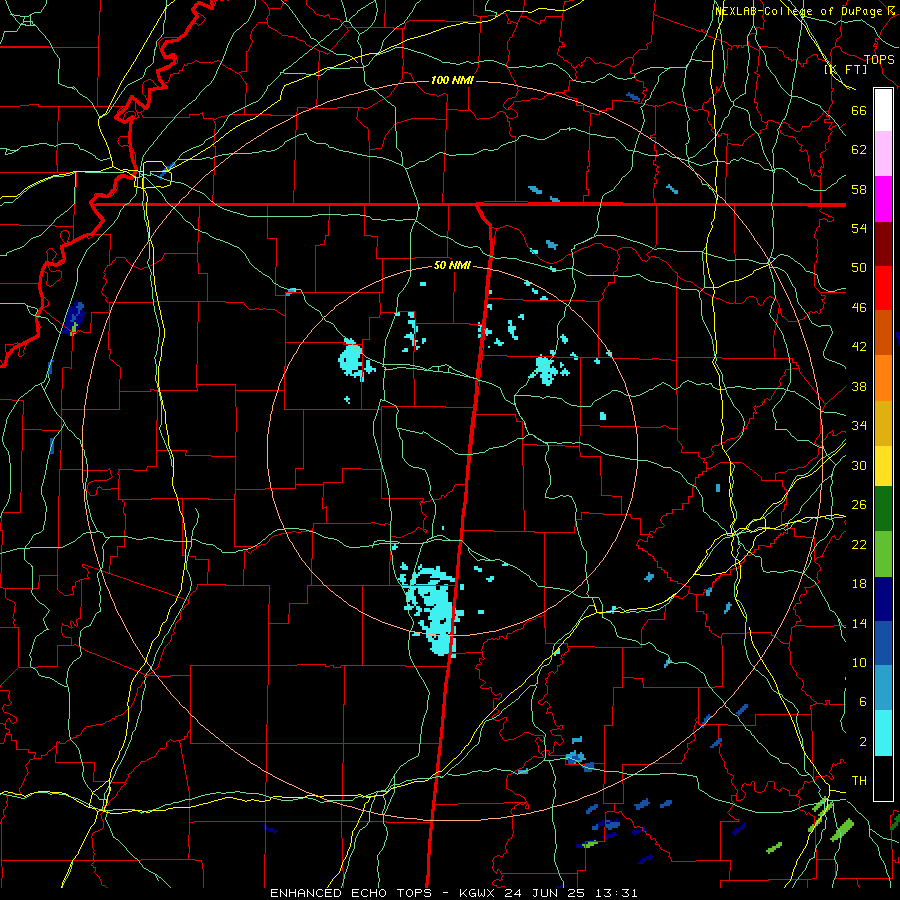This screenshot has height=900, width=900.
Task: Select the light green legend swatch
Action: point(883,554)
